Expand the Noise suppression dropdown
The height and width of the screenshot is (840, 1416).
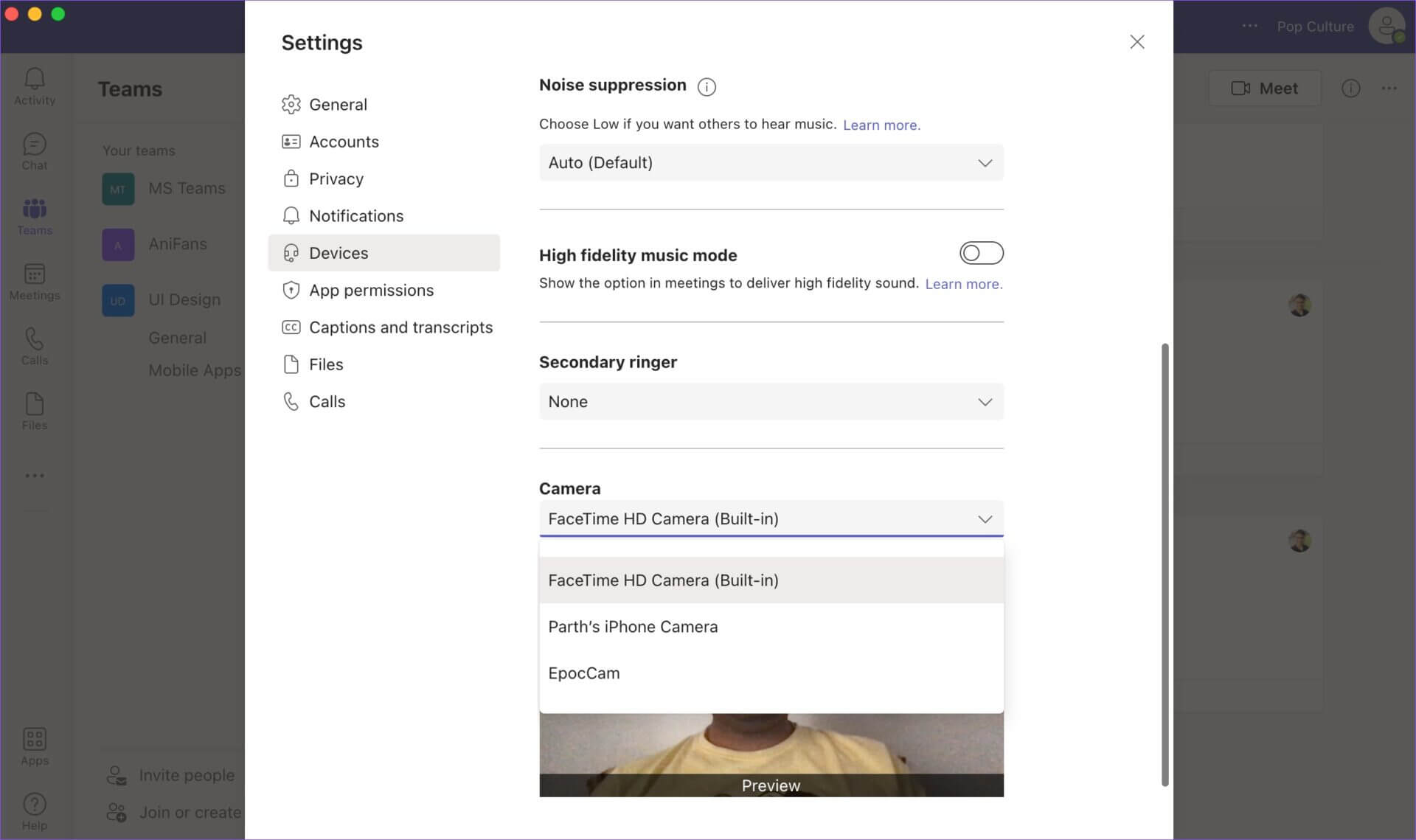[x=771, y=162]
